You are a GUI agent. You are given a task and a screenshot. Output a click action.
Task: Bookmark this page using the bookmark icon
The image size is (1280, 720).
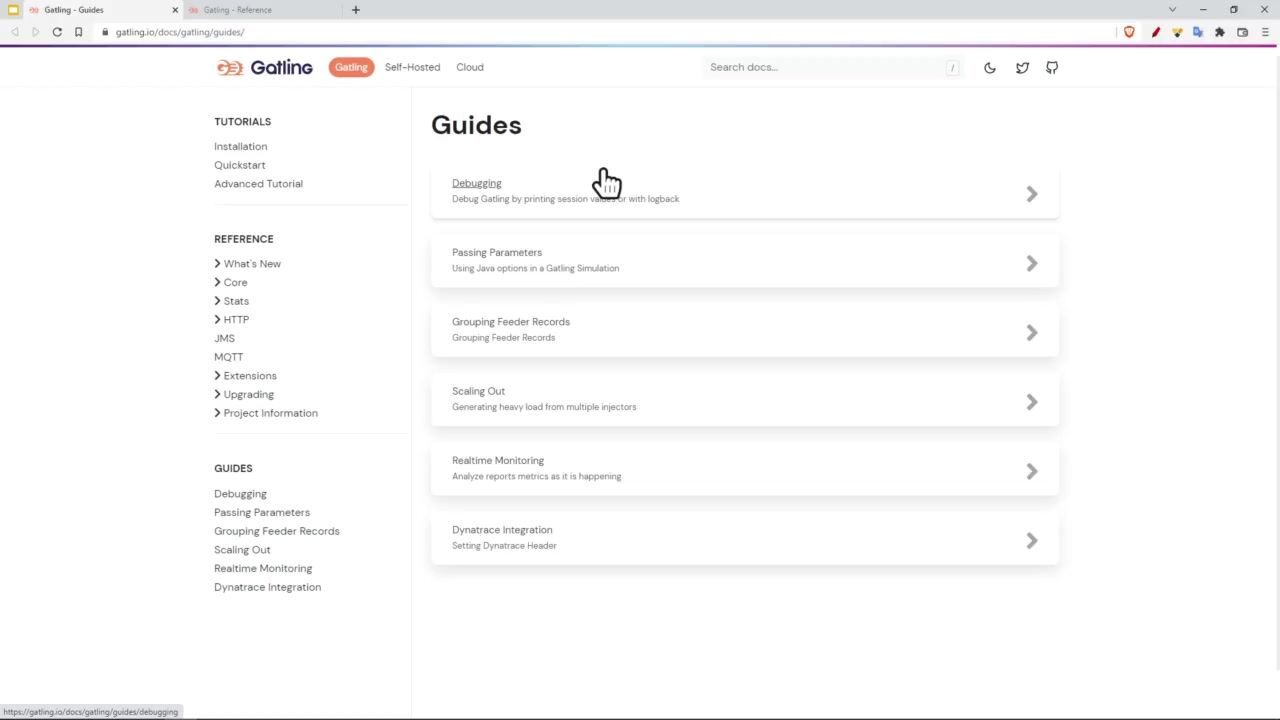[78, 32]
